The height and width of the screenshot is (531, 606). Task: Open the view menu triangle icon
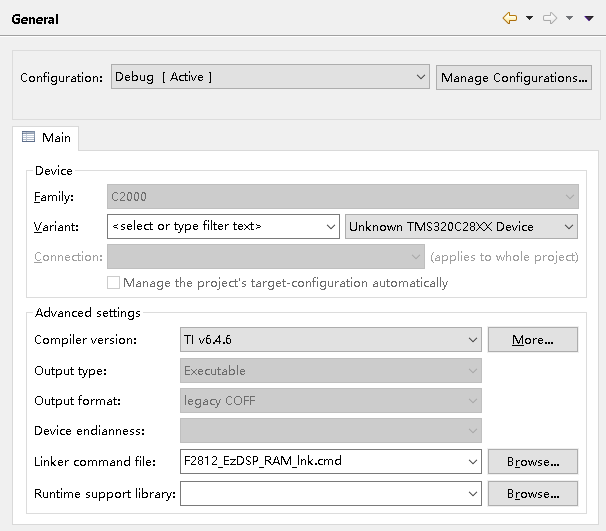(588, 18)
